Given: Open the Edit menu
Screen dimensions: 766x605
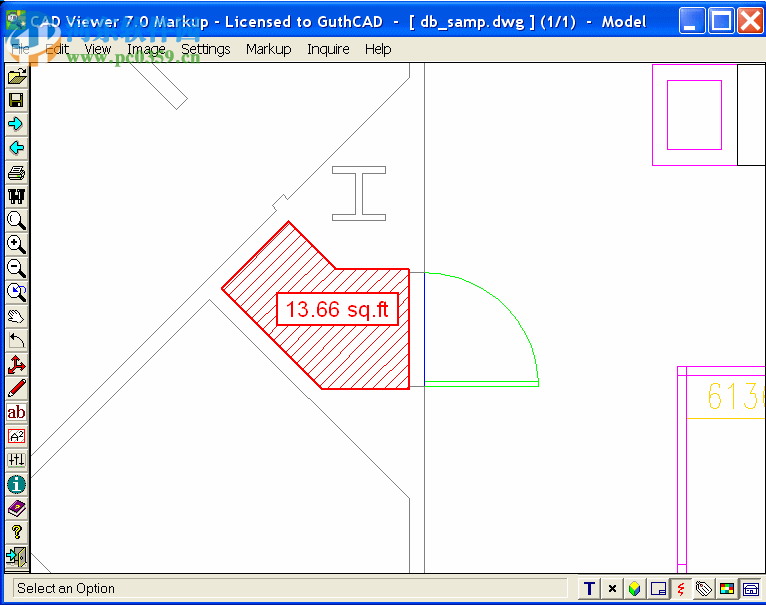Looking at the screenshot, I should click(57, 49).
